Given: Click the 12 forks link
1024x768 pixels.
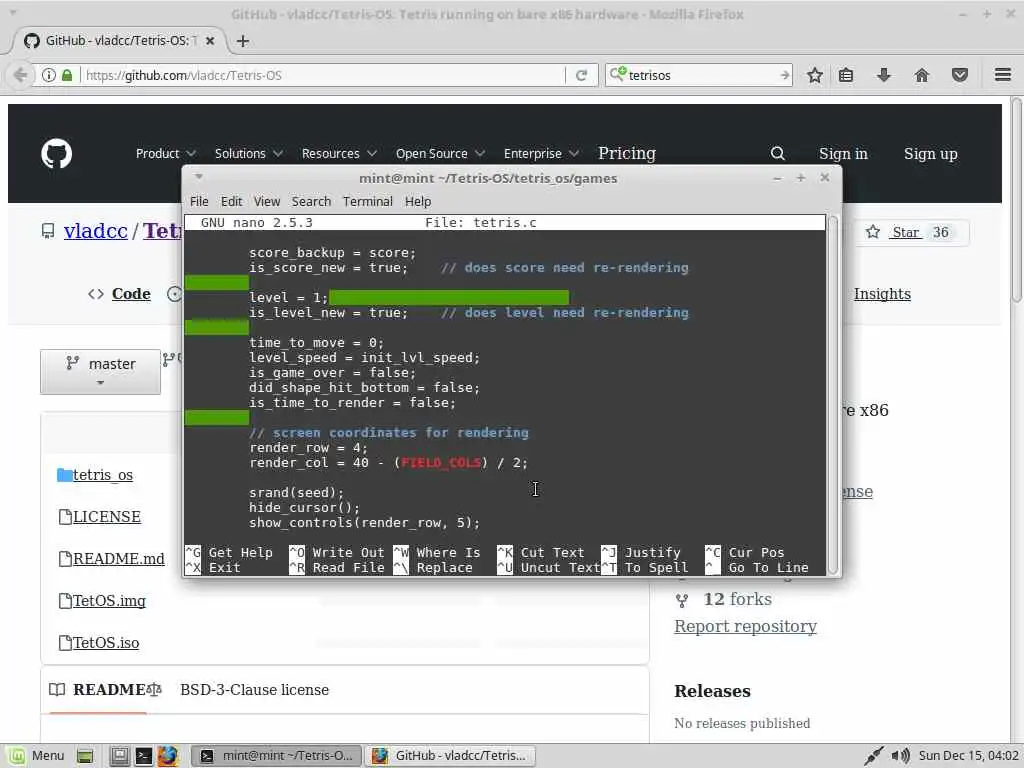Looking at the screenshot, I should pyautogui.click(x=737, y=599).
